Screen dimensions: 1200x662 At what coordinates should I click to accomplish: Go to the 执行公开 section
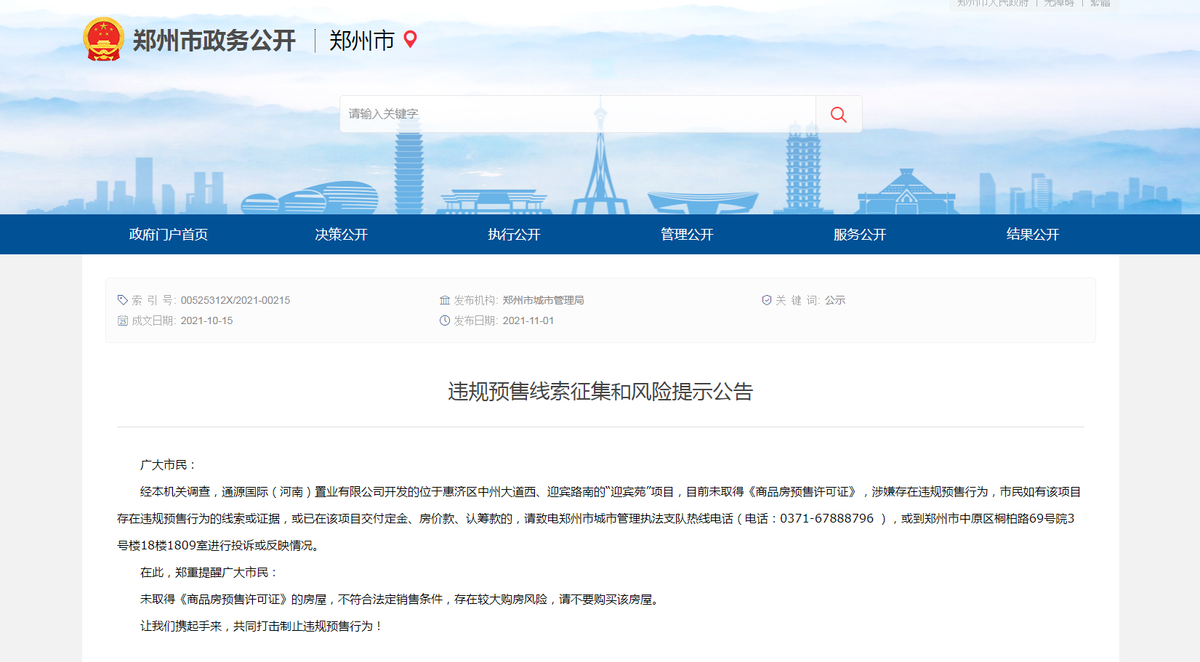pos(514,235)
